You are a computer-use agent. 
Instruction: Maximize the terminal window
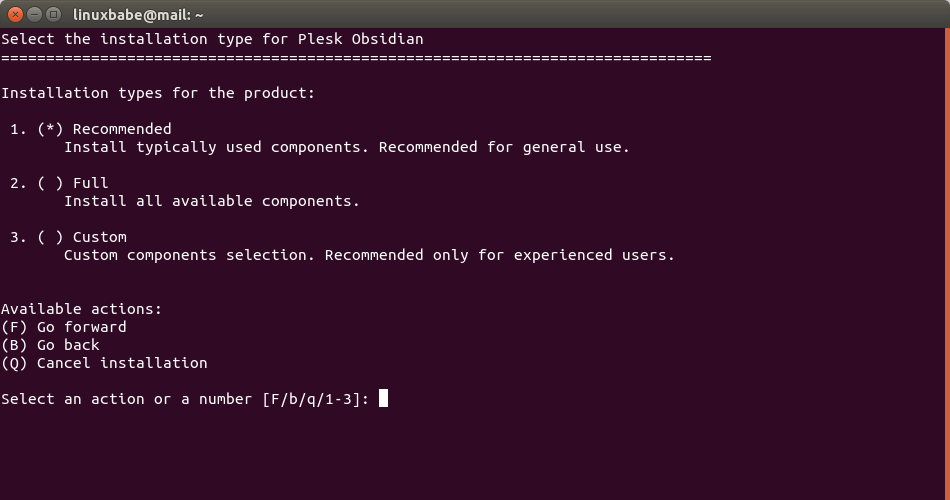click(x=53, y=14)
